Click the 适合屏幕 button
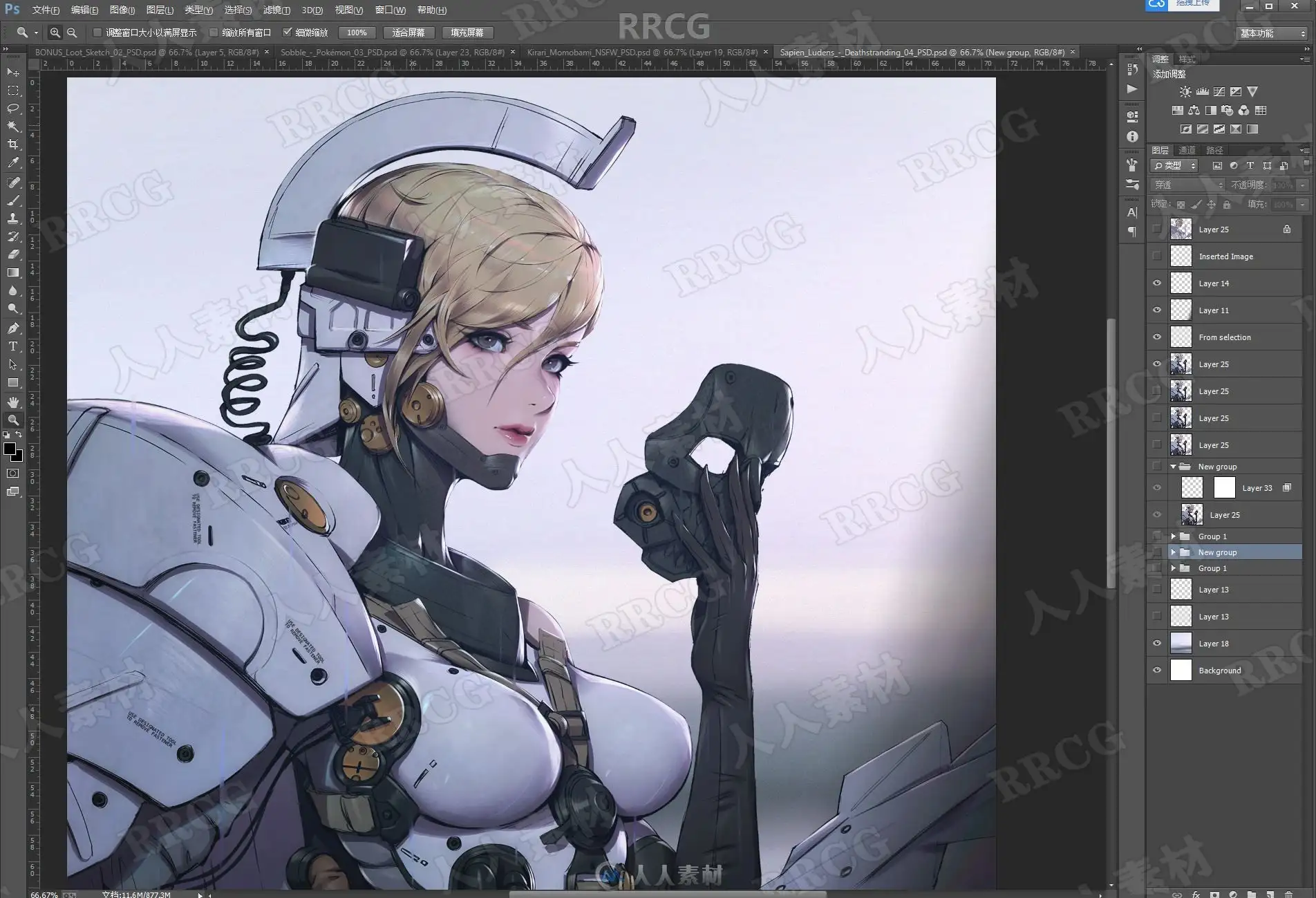This screenshot has height=898, width=1316. click(x=408, y=32)
